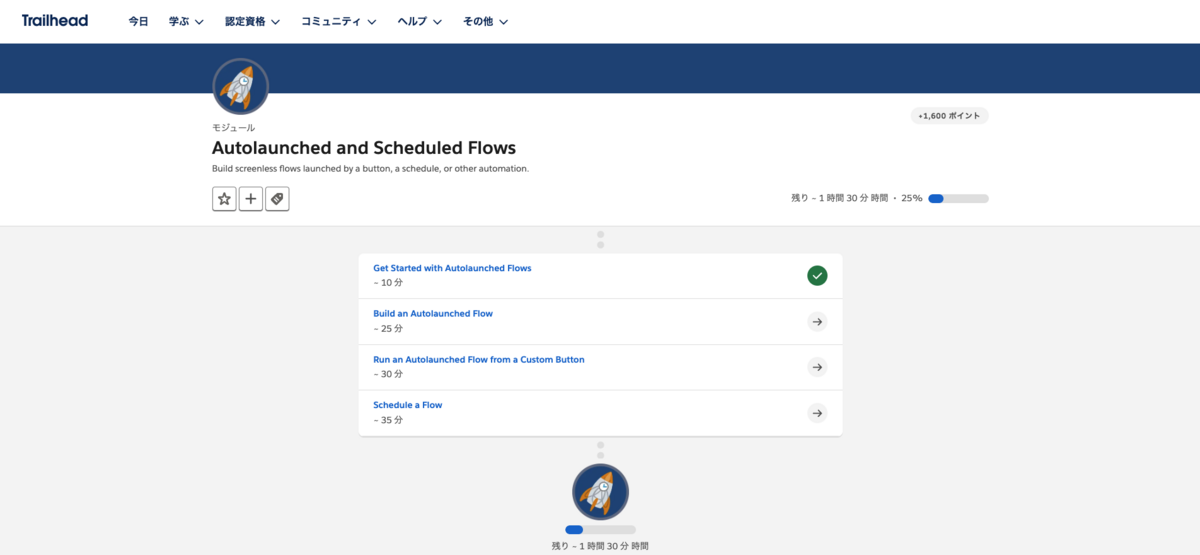1200x555 pixels.
Task: Open Get Started with Autolaunched Flows
Action: click(x=452, y=268)
